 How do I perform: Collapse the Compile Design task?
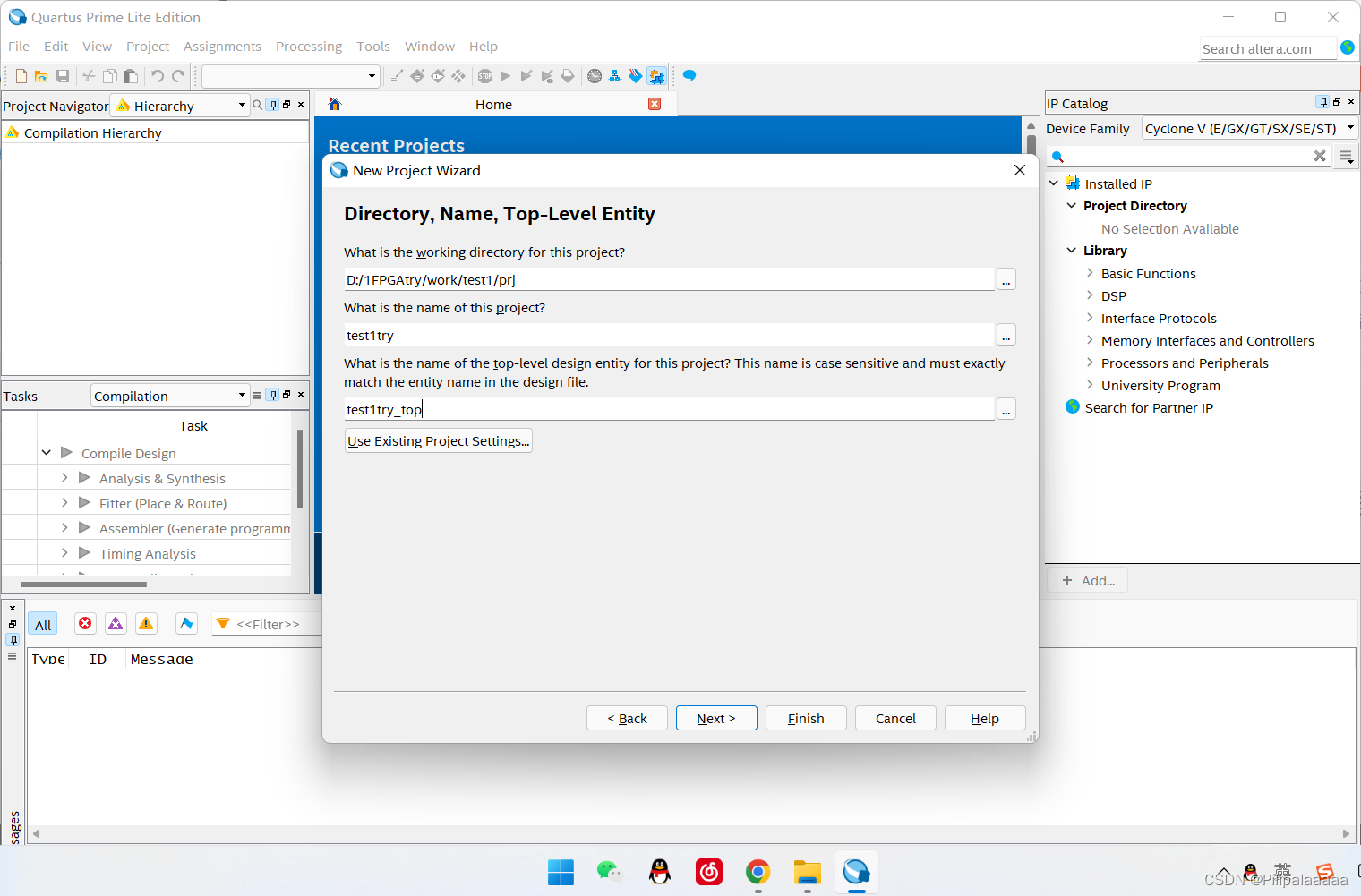coord(47,453)
